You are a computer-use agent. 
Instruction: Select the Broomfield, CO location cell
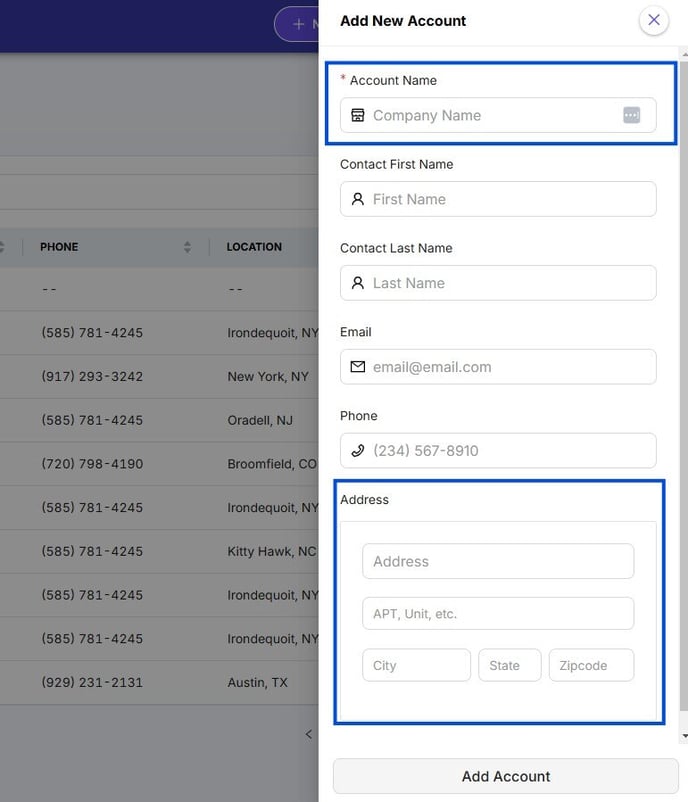tap(272, 464)
